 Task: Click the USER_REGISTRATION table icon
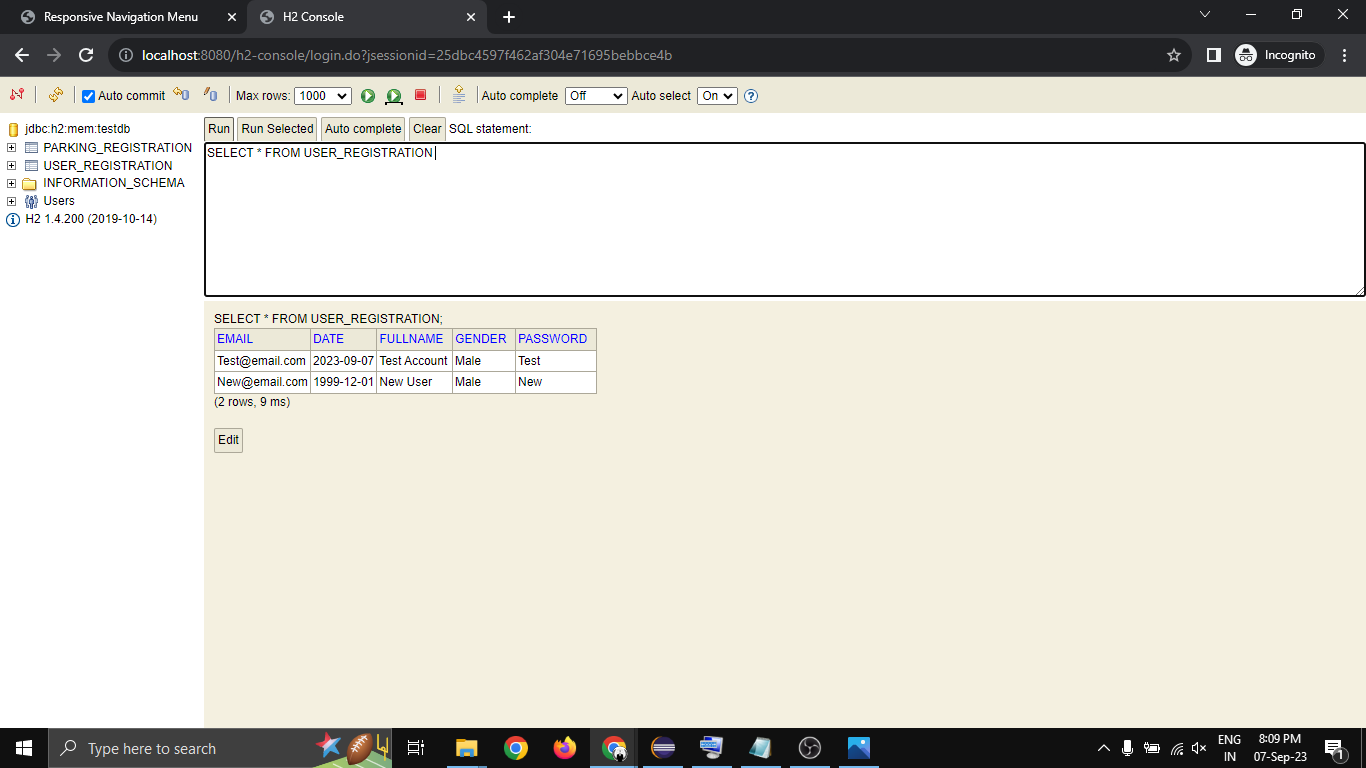(x=31, y=166)
